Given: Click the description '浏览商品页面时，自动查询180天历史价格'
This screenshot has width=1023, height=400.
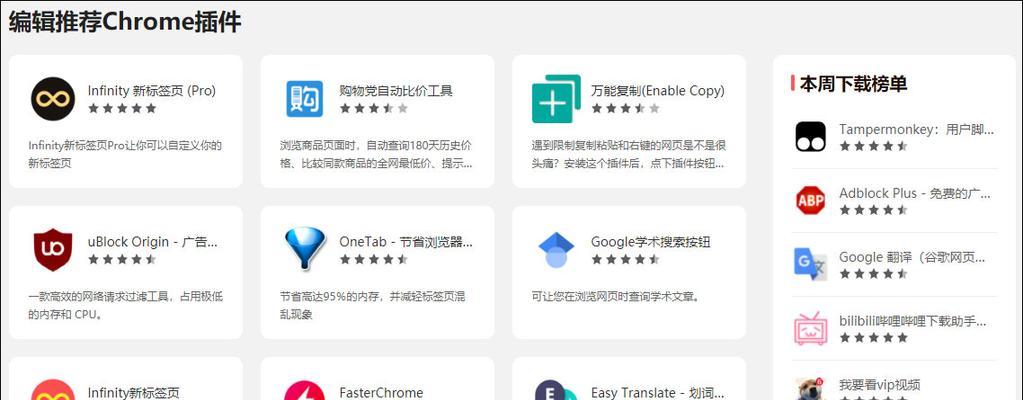Looking at the screenshot, I should (376, 154).
